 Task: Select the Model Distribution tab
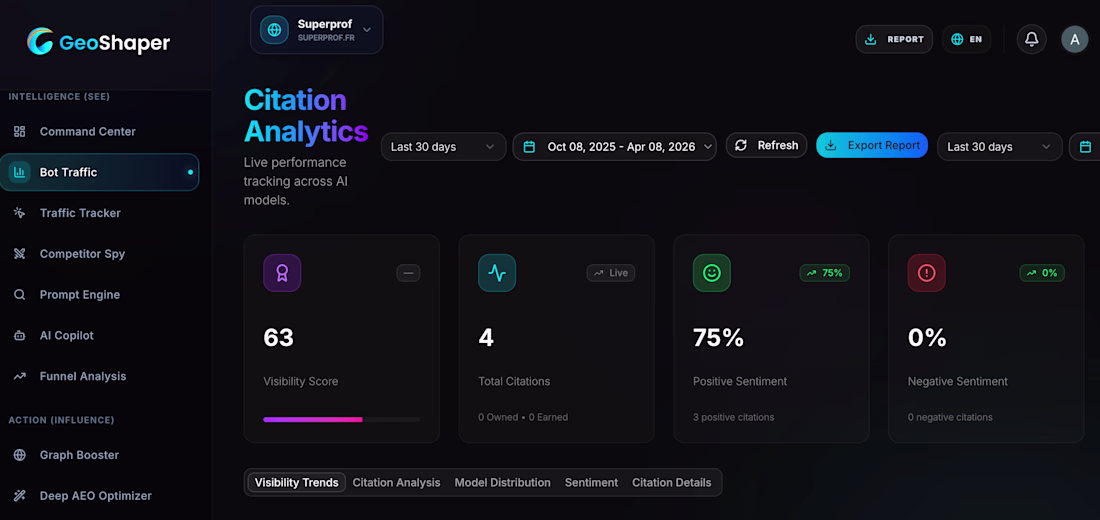coord(502,482)
